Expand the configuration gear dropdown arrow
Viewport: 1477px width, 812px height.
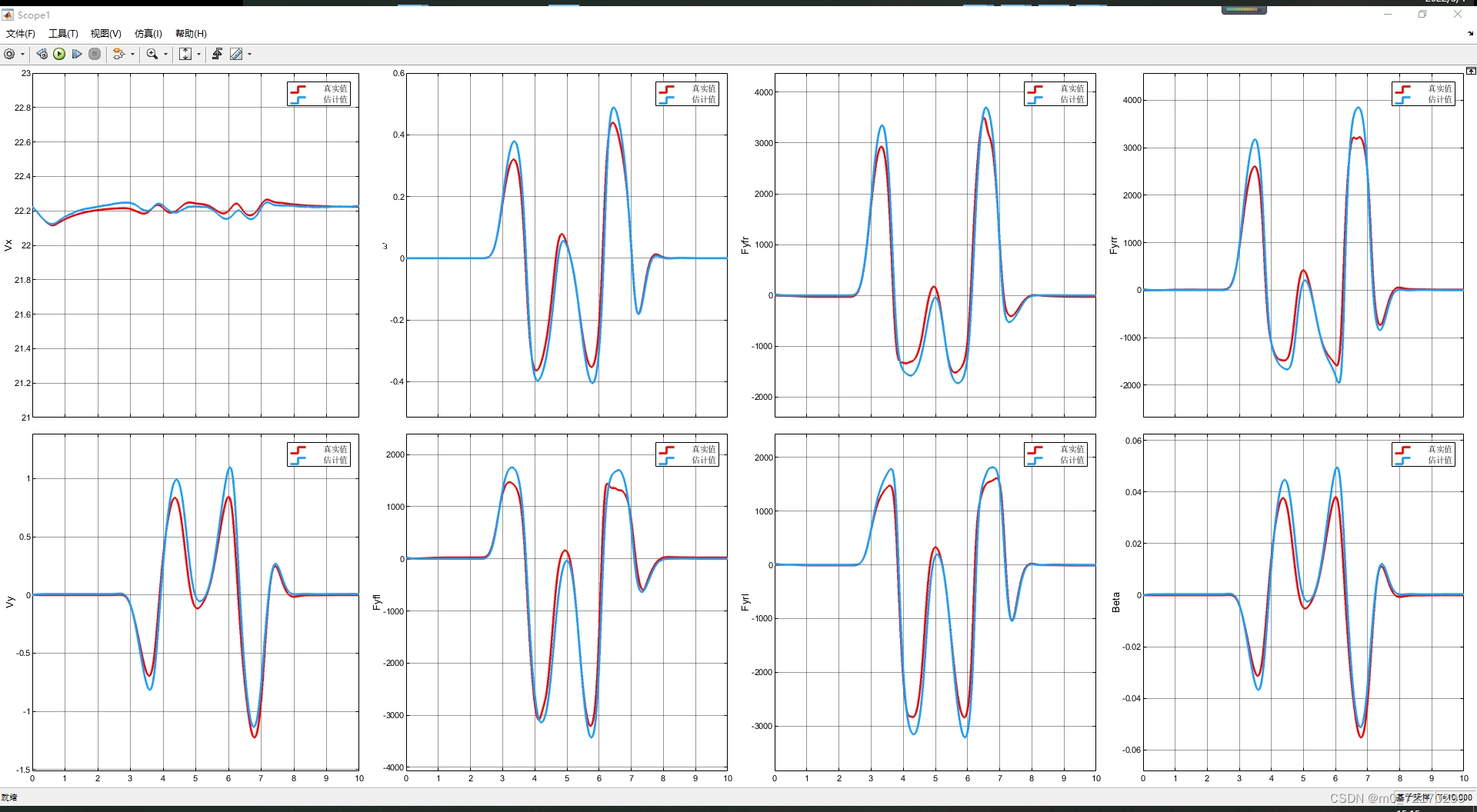point(22,54)
